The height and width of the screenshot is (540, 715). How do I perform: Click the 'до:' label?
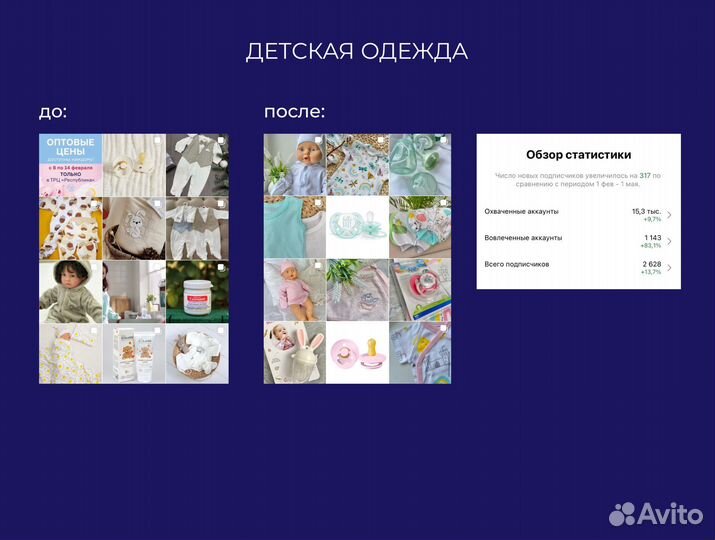pyautogui.click(x=53, y=112)
